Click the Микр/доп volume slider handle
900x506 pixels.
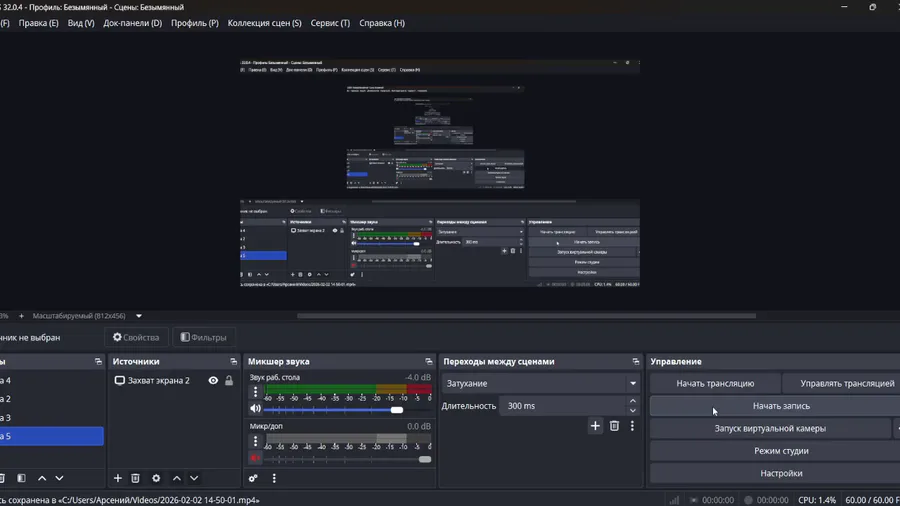pos(425,459)
